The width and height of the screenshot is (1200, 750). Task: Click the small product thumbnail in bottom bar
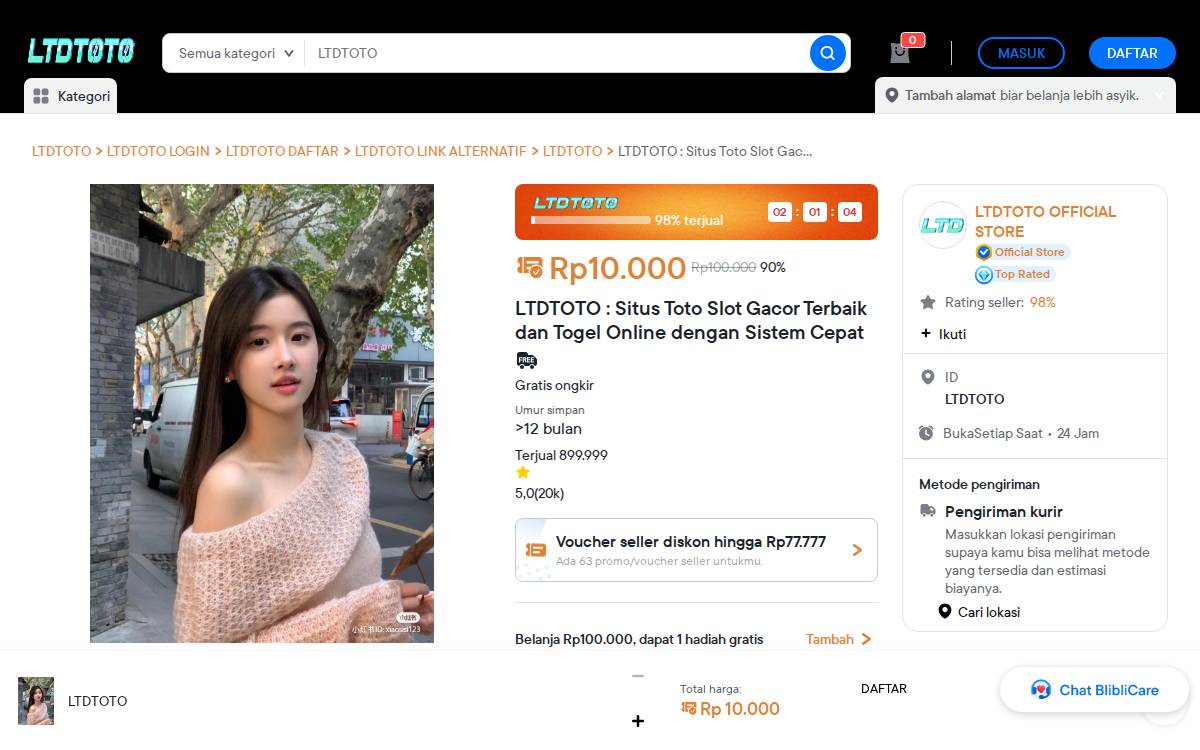coord(36,701)
